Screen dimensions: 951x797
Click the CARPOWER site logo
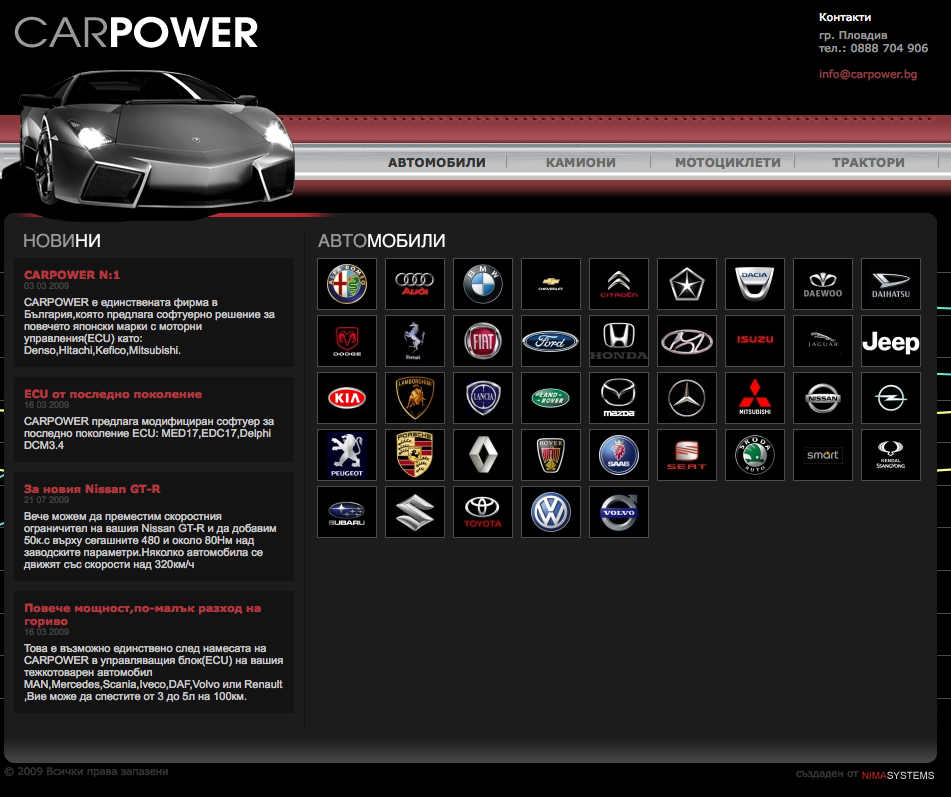(137, 33)
